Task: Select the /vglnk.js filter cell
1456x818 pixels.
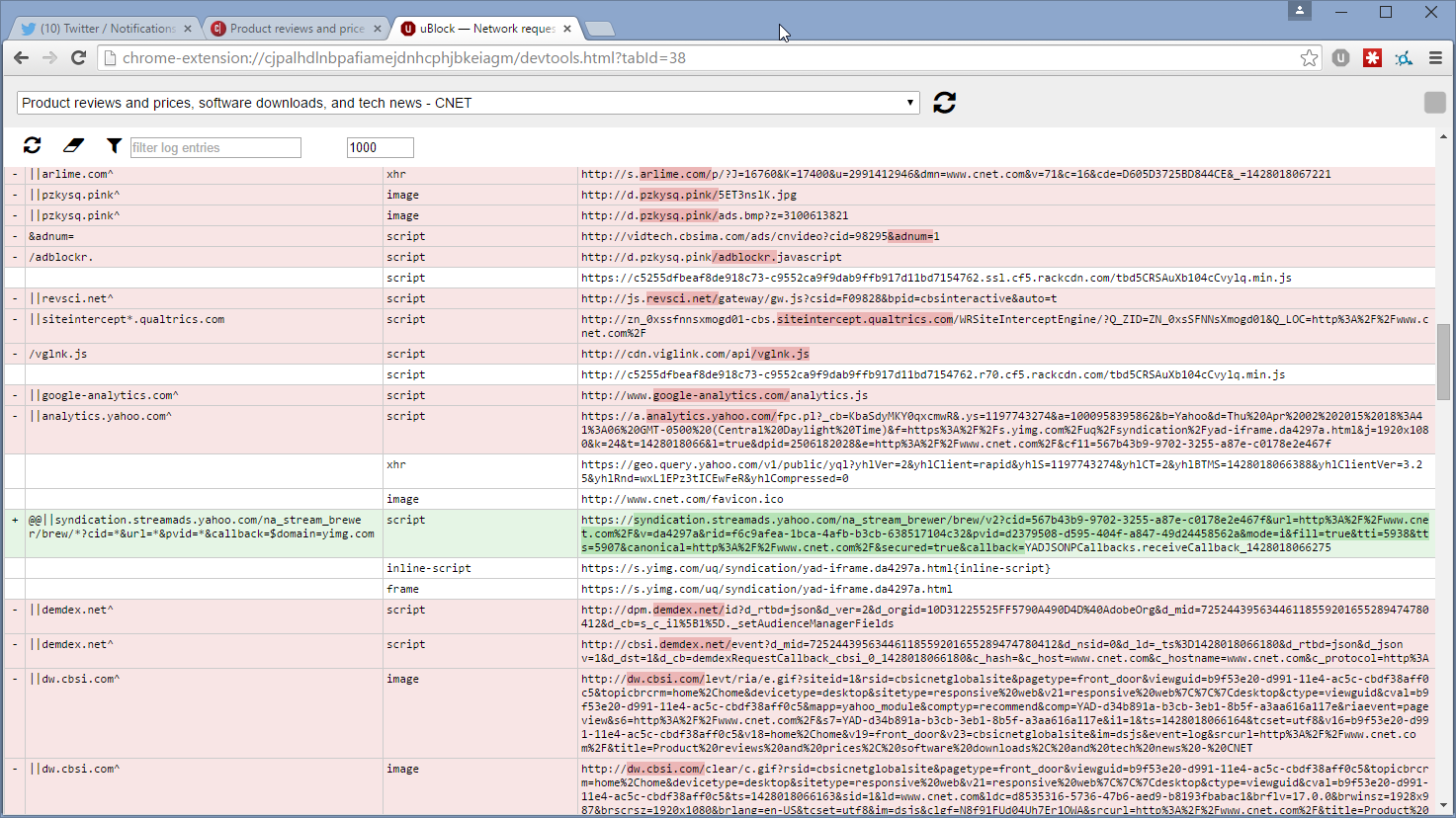Action: pyautogui.click(x=204, y=354)
